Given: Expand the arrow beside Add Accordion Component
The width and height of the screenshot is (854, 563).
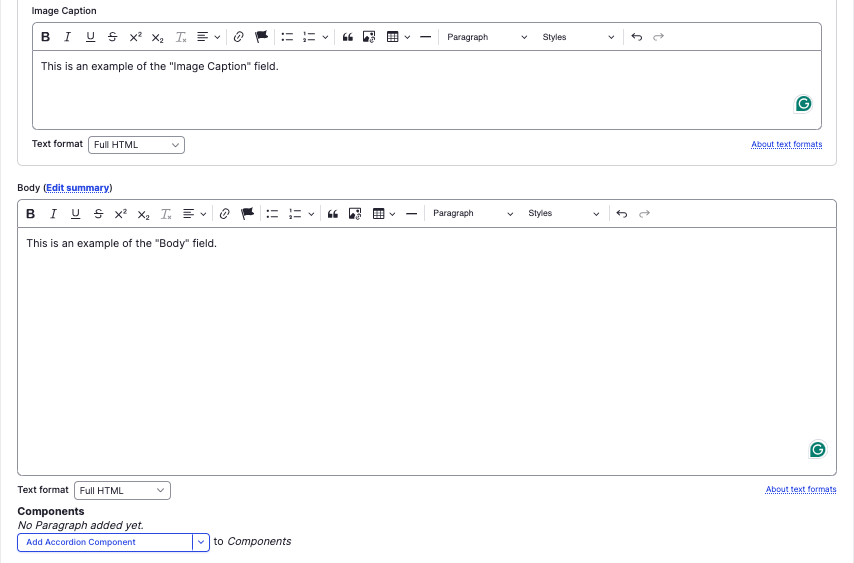Looking at the screenshot, I should [x=201, y=542].
